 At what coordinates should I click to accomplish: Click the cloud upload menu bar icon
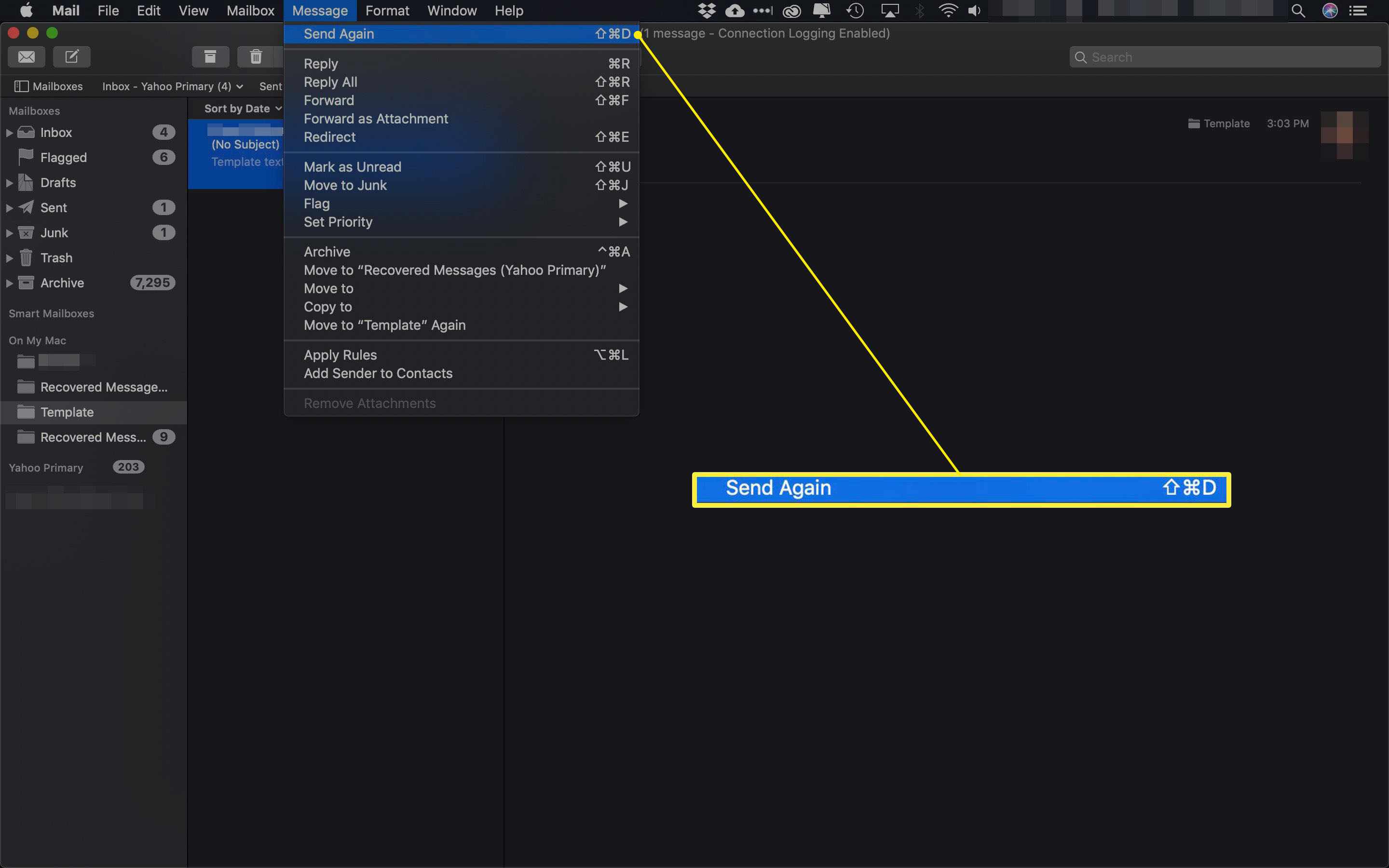(x=735, y=10)
